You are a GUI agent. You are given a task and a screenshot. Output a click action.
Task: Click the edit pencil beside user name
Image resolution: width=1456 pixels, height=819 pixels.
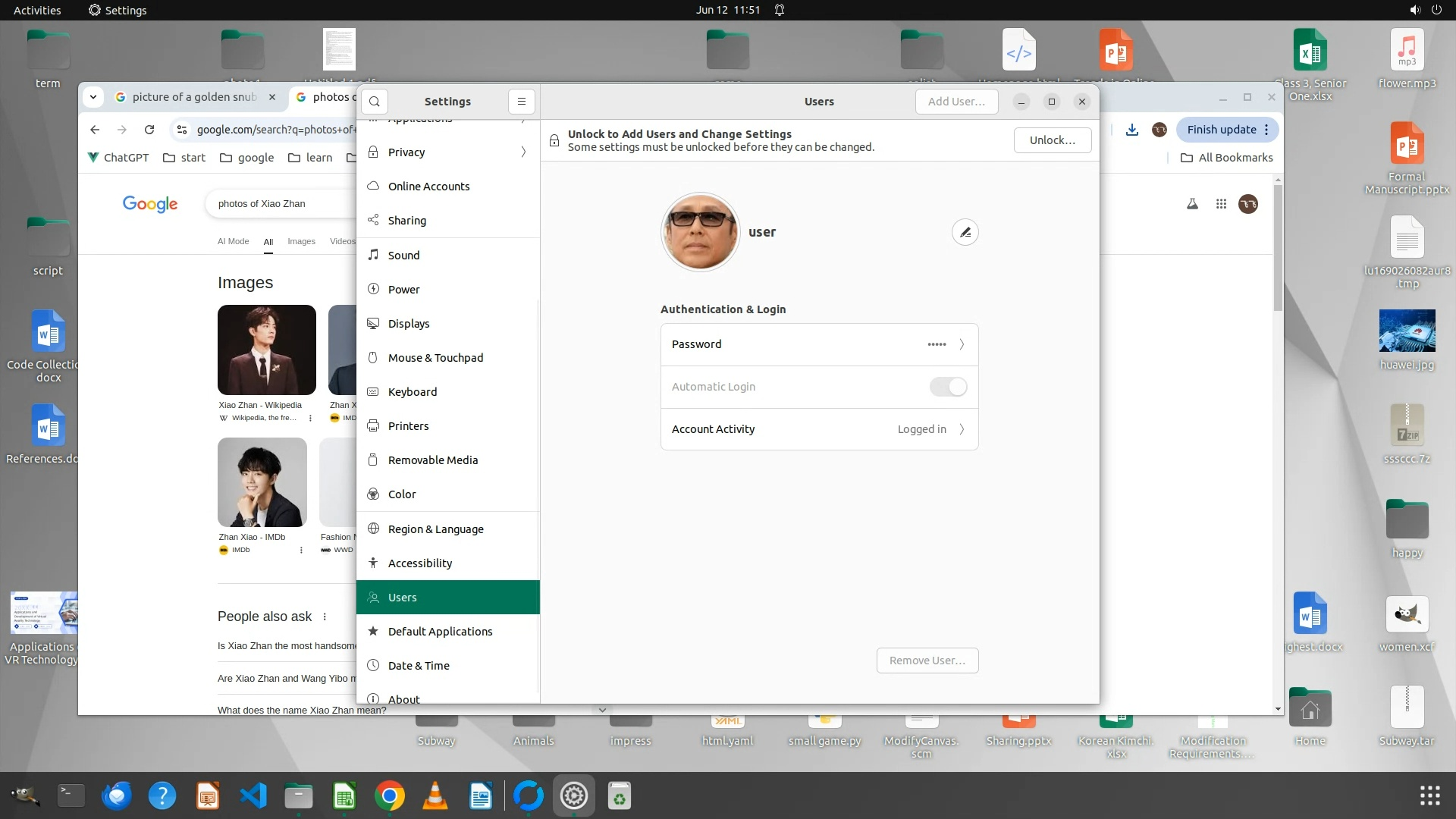pos(965,232)
